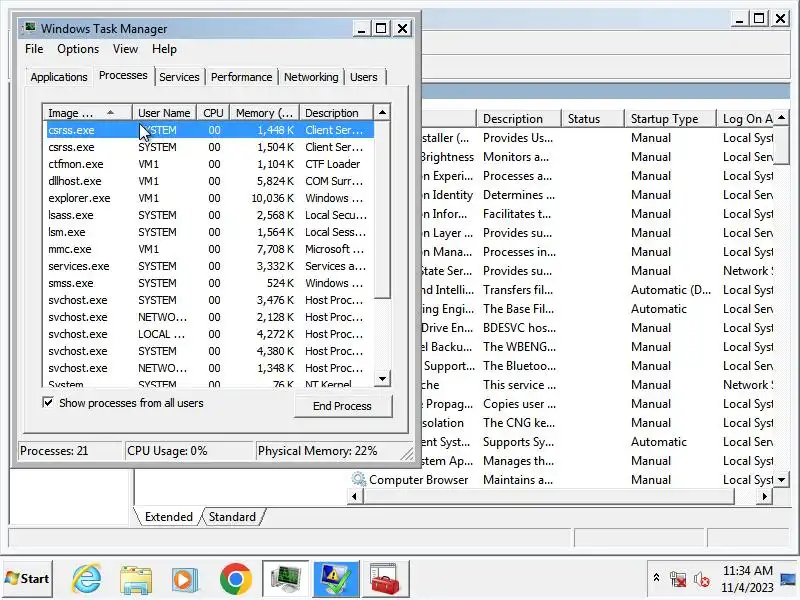Viewport: 800px width, 600px height.
Task: Select the services.exe process
Action: point(210,266)
